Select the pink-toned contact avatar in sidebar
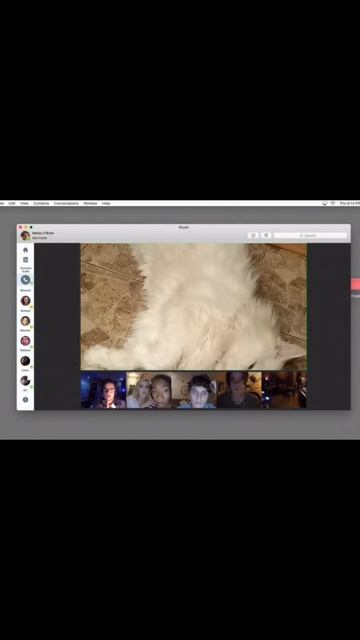360x640 pixels. pyautogui.click(x=25, y=341)
